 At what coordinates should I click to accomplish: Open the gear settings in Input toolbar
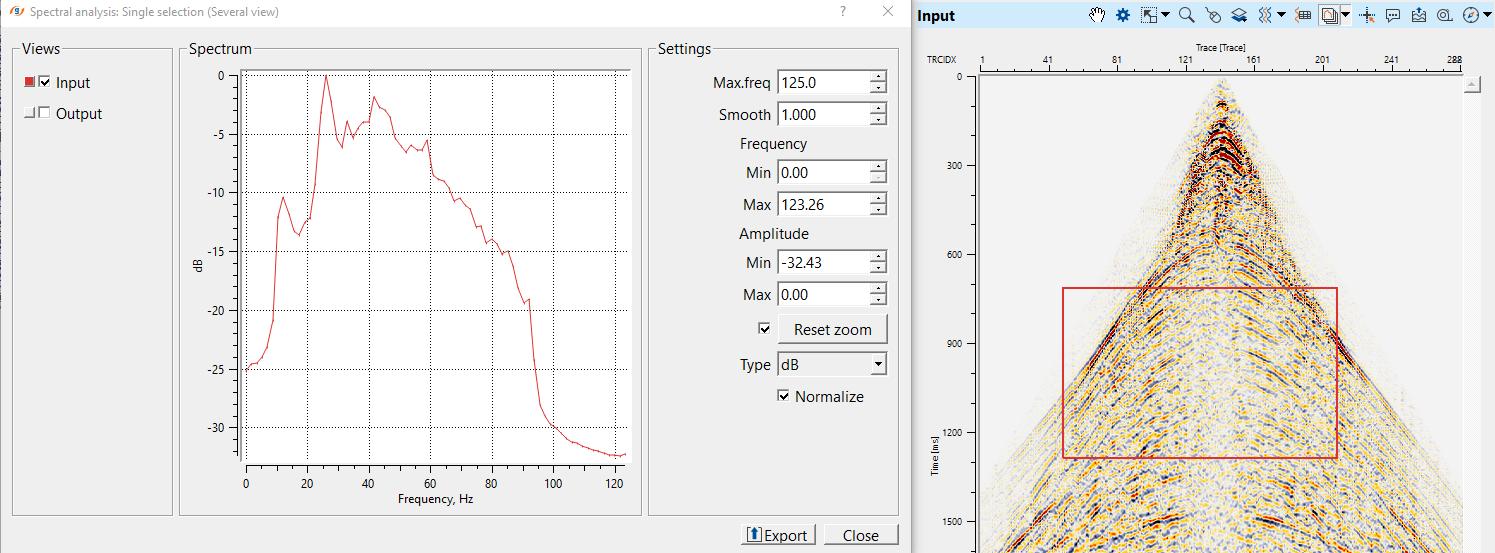pos(1122,15)
